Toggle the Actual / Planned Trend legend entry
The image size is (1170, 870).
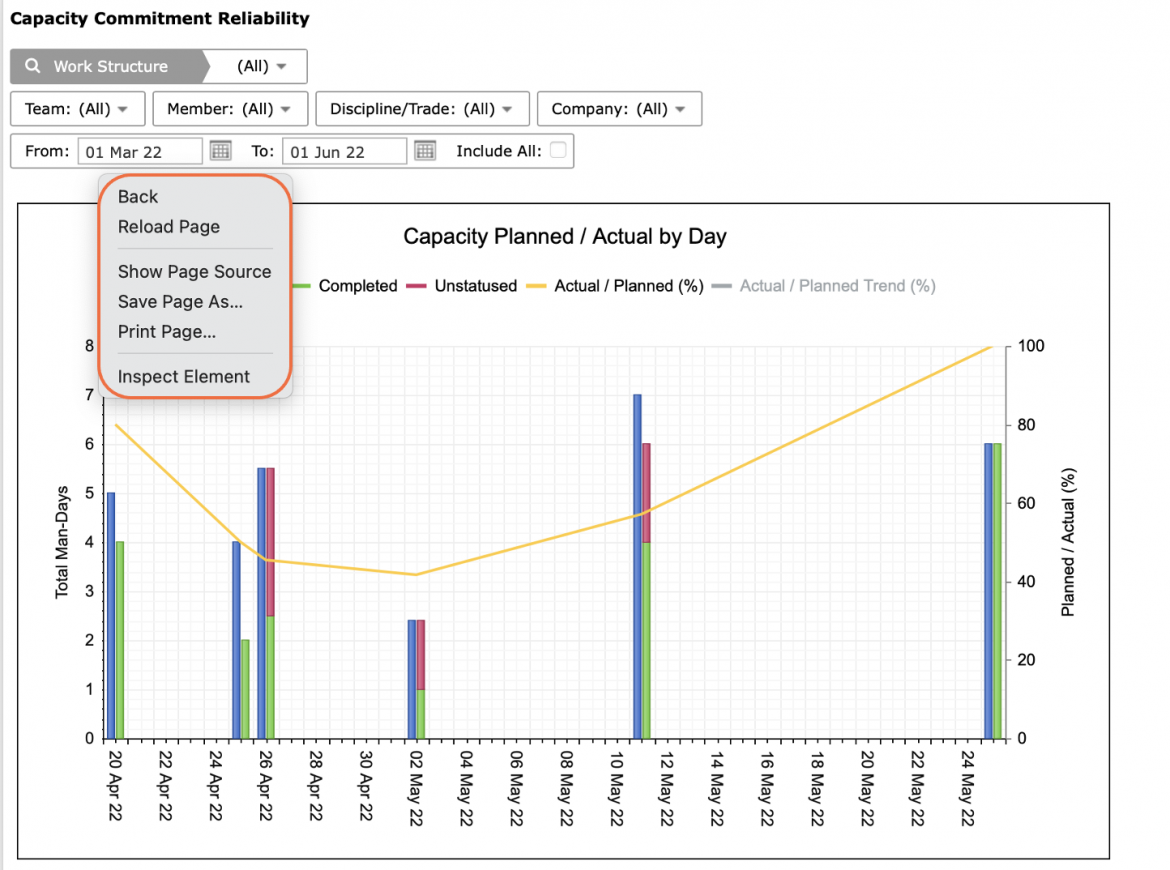[824, 286]
